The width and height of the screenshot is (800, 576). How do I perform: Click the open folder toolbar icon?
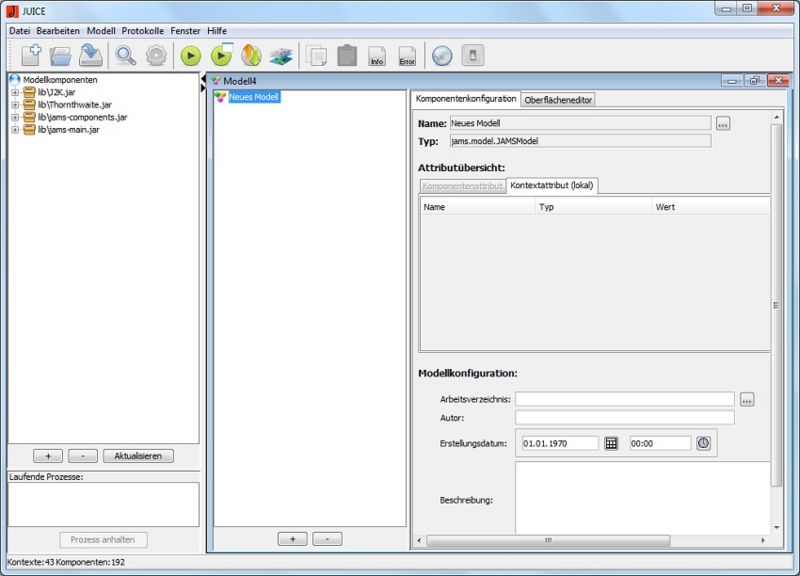pos(61,56)
